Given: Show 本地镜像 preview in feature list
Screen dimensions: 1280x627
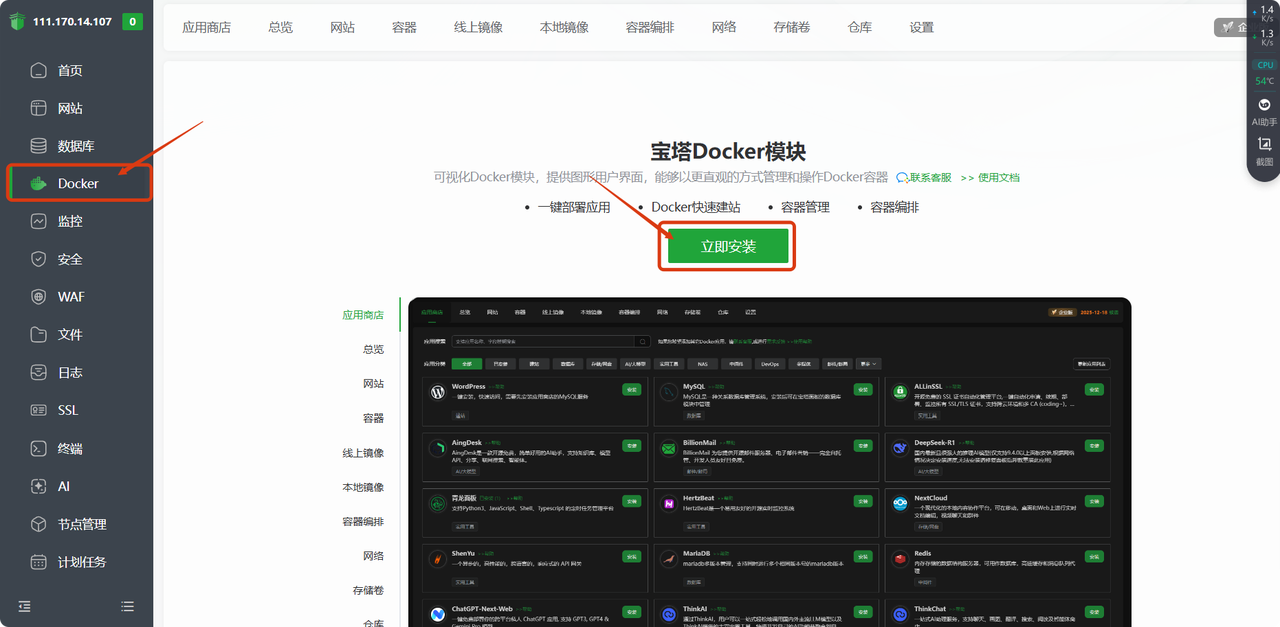Looking at the screenshot, I should (363, 487).
